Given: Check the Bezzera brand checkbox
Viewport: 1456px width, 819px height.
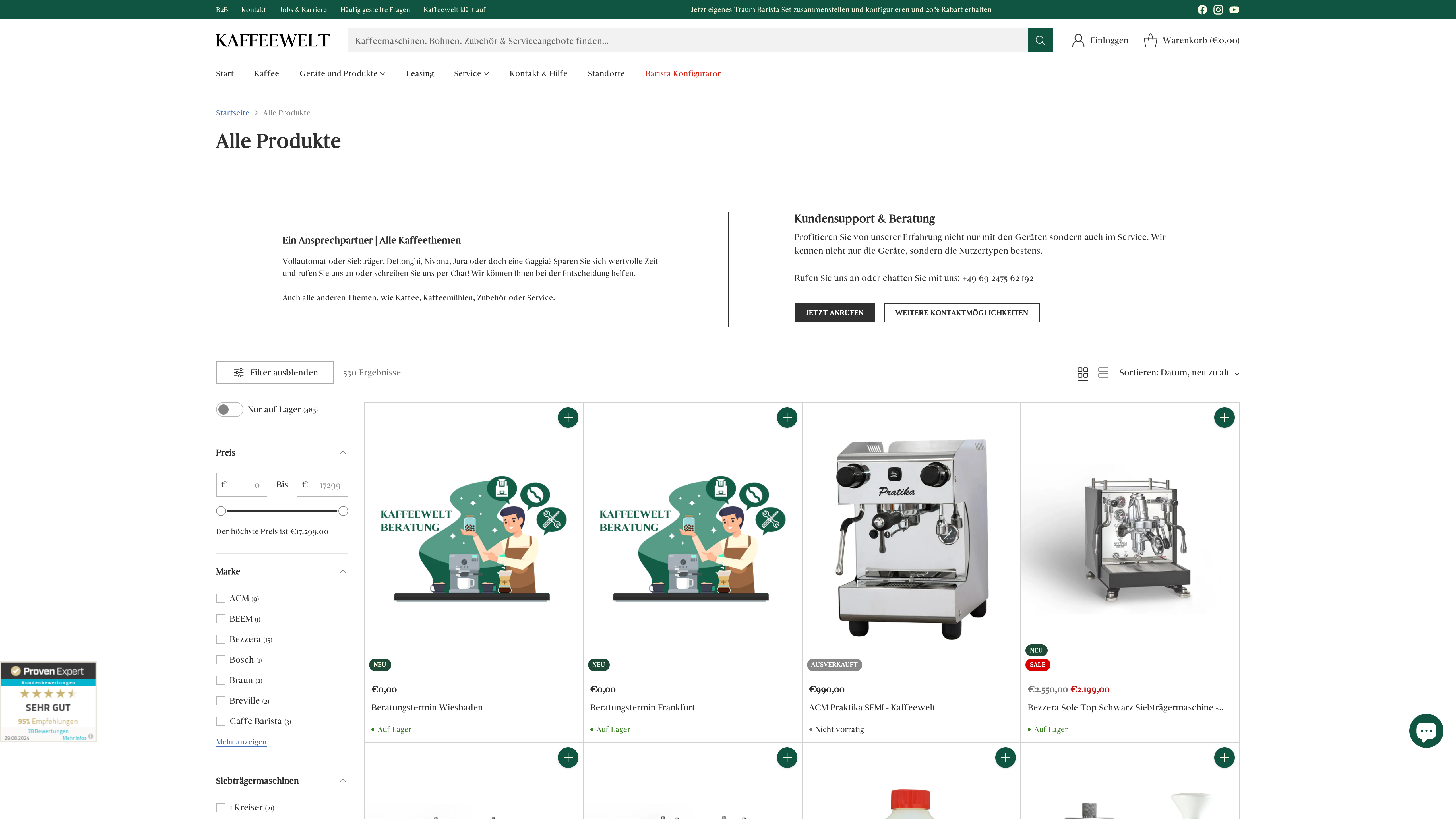Looking at the screenshot, I should pos(220,639).
